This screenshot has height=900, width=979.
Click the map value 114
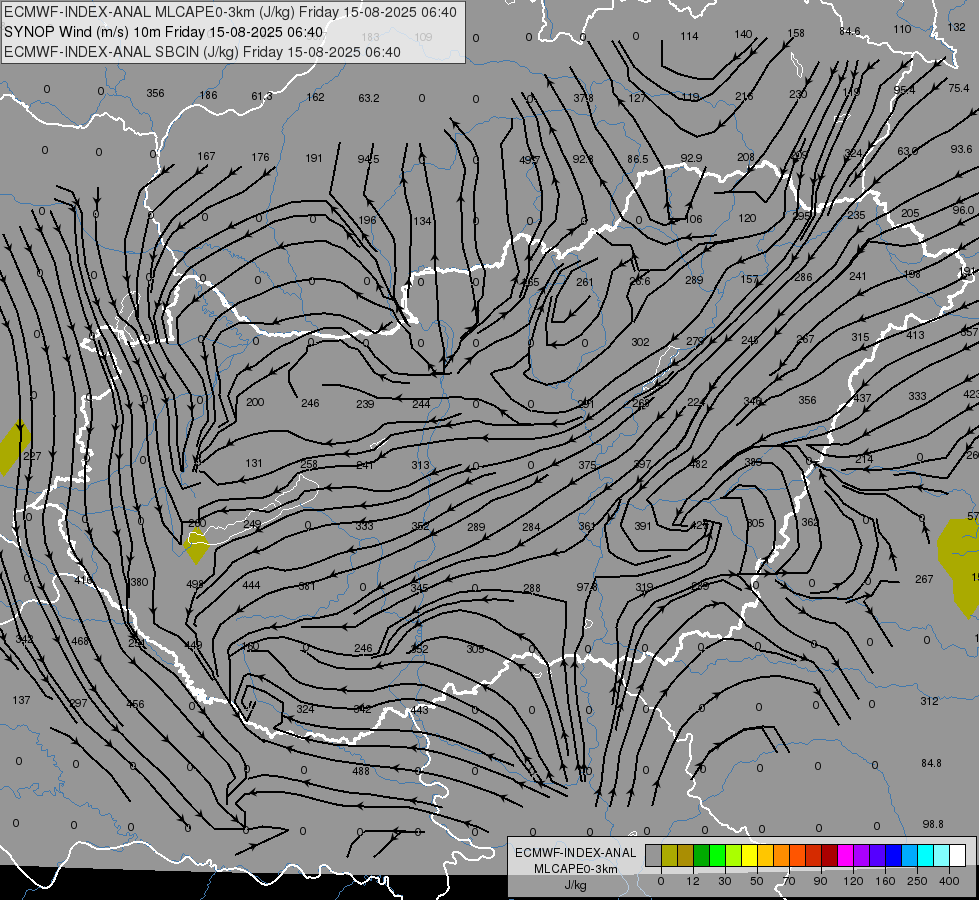(689, 36)
